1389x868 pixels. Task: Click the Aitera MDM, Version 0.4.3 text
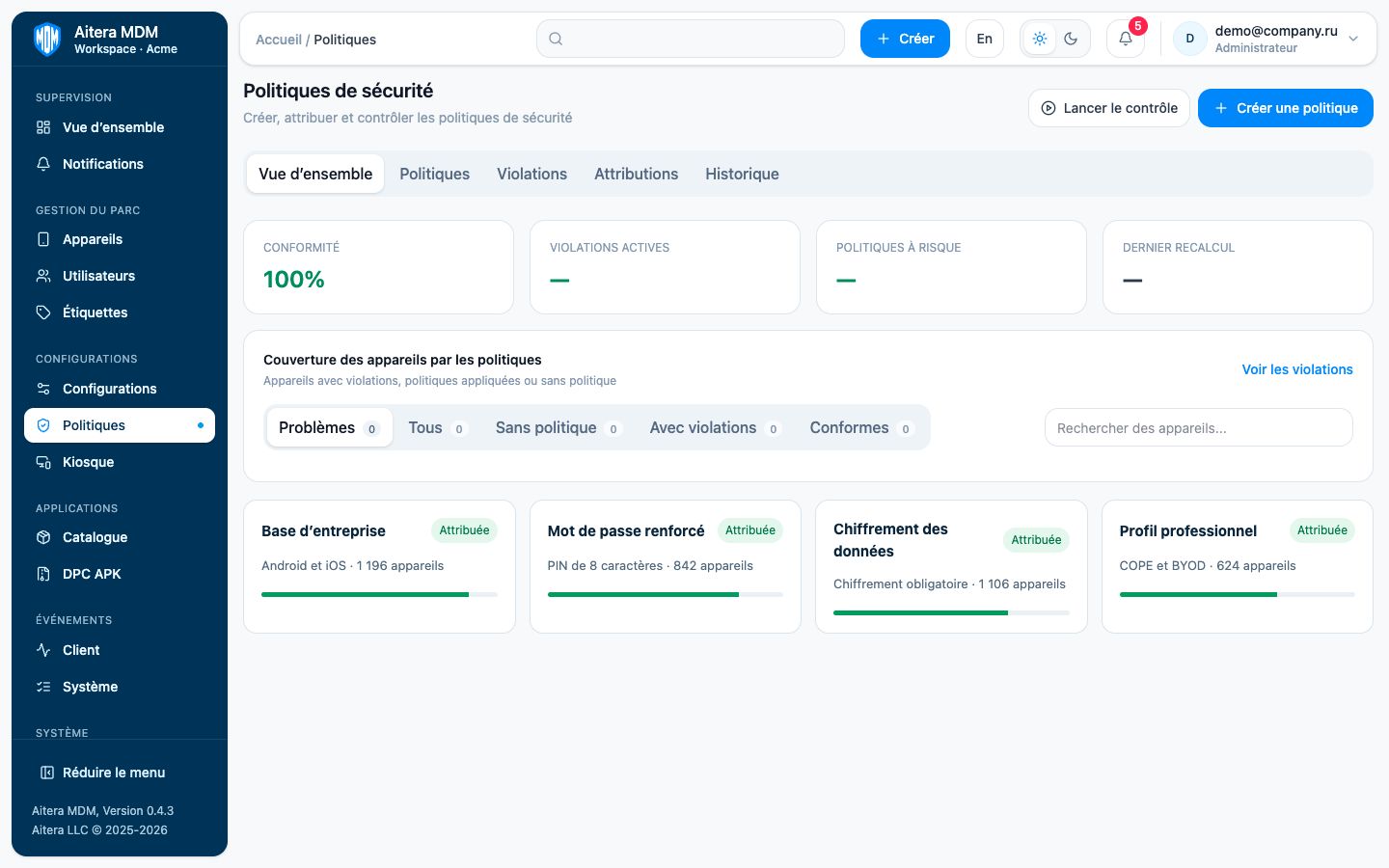point(102,811)
